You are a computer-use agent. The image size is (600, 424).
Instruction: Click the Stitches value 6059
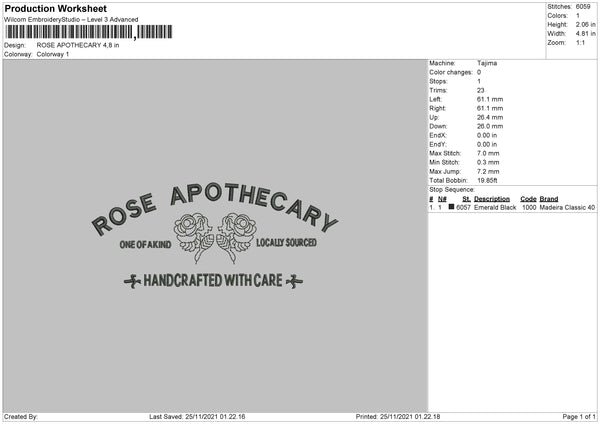pos(583,7)
